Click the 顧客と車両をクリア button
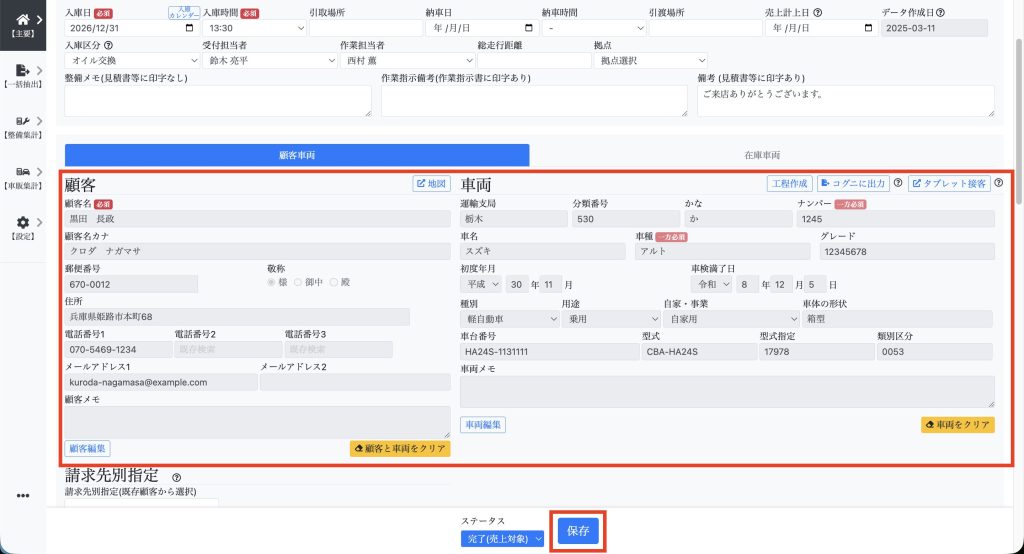1024x554 pixels. [400, 449]
